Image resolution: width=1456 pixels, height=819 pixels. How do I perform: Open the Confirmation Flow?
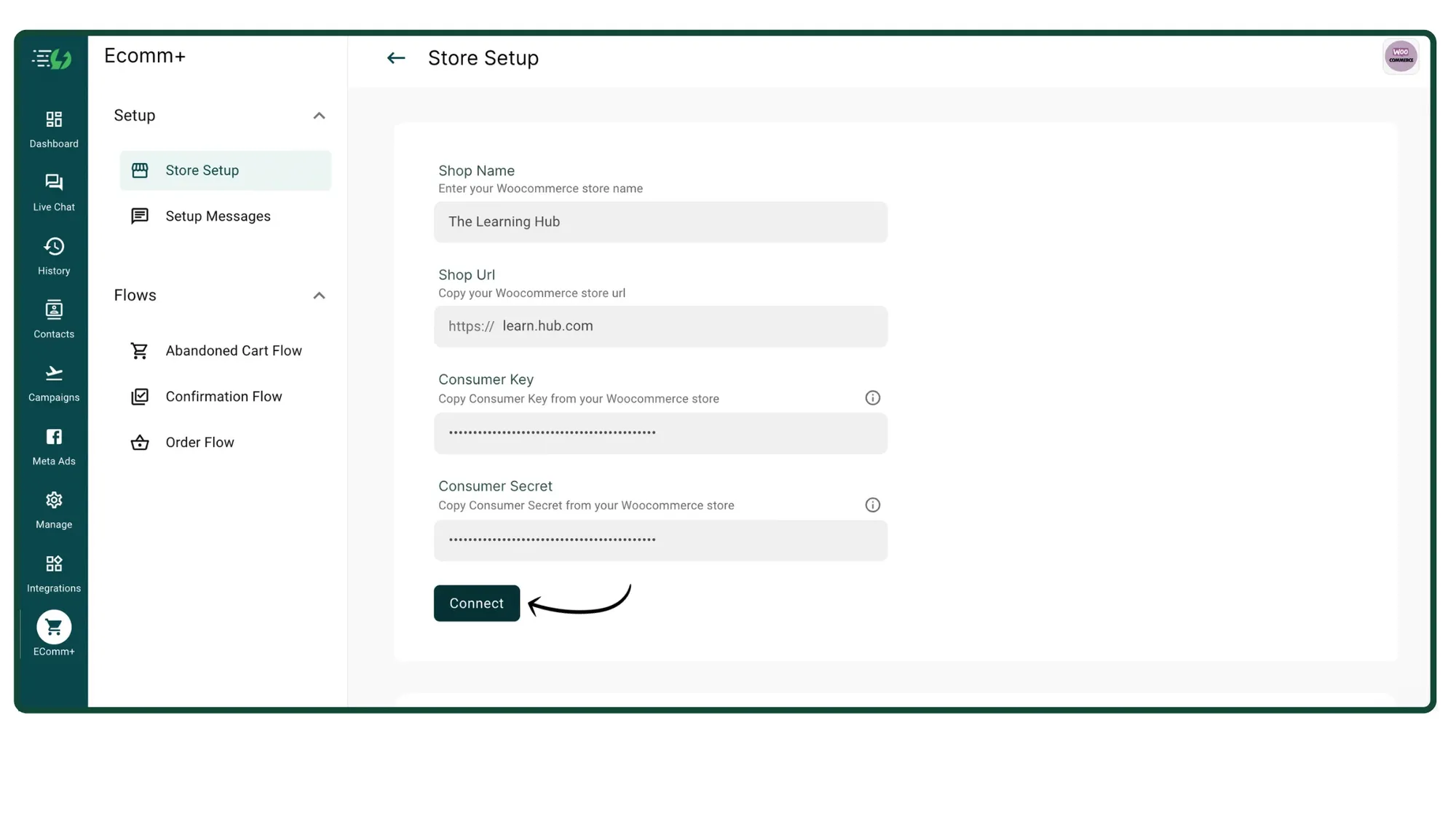[x=223, y=396]
